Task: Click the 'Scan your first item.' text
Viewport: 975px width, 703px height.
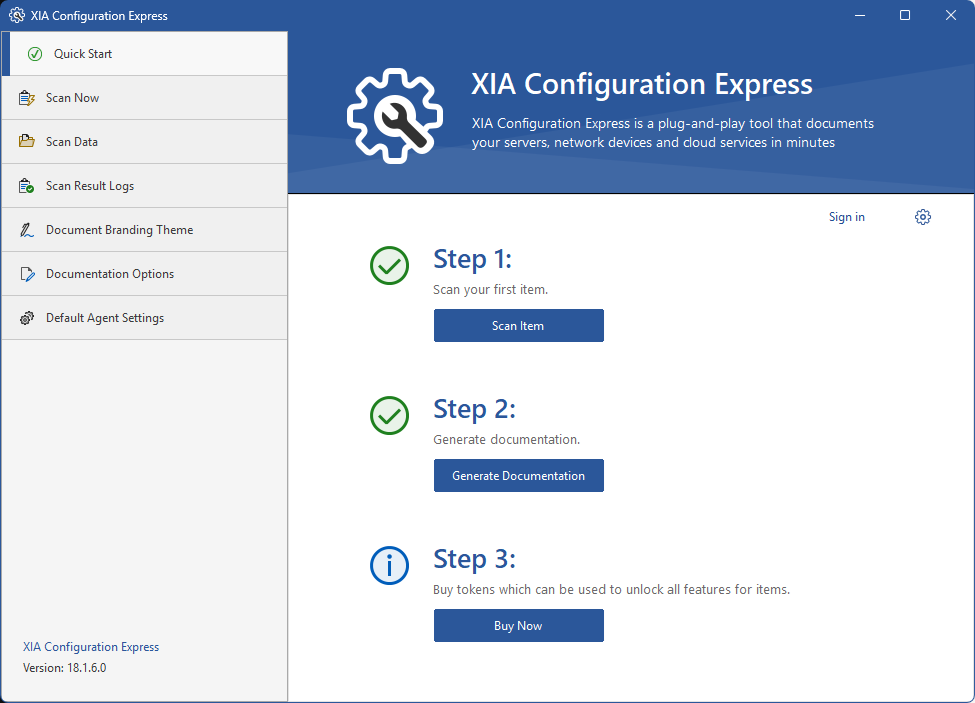Action: pyautogui.click(x=491, y=290)
